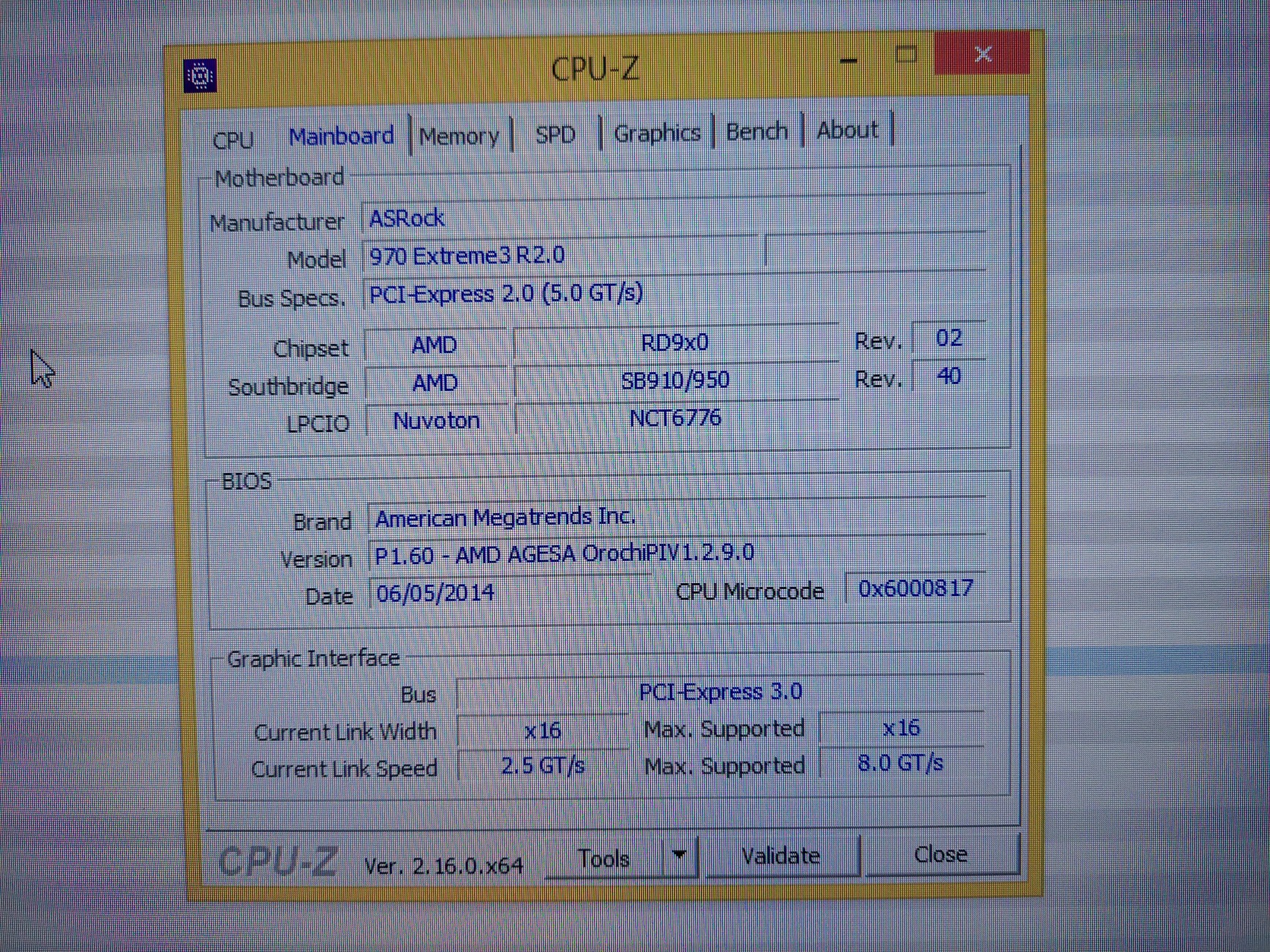This screenshot has width=1270, height=952.
Task: Switch to the Memory tab
Action: click(460, 136)
